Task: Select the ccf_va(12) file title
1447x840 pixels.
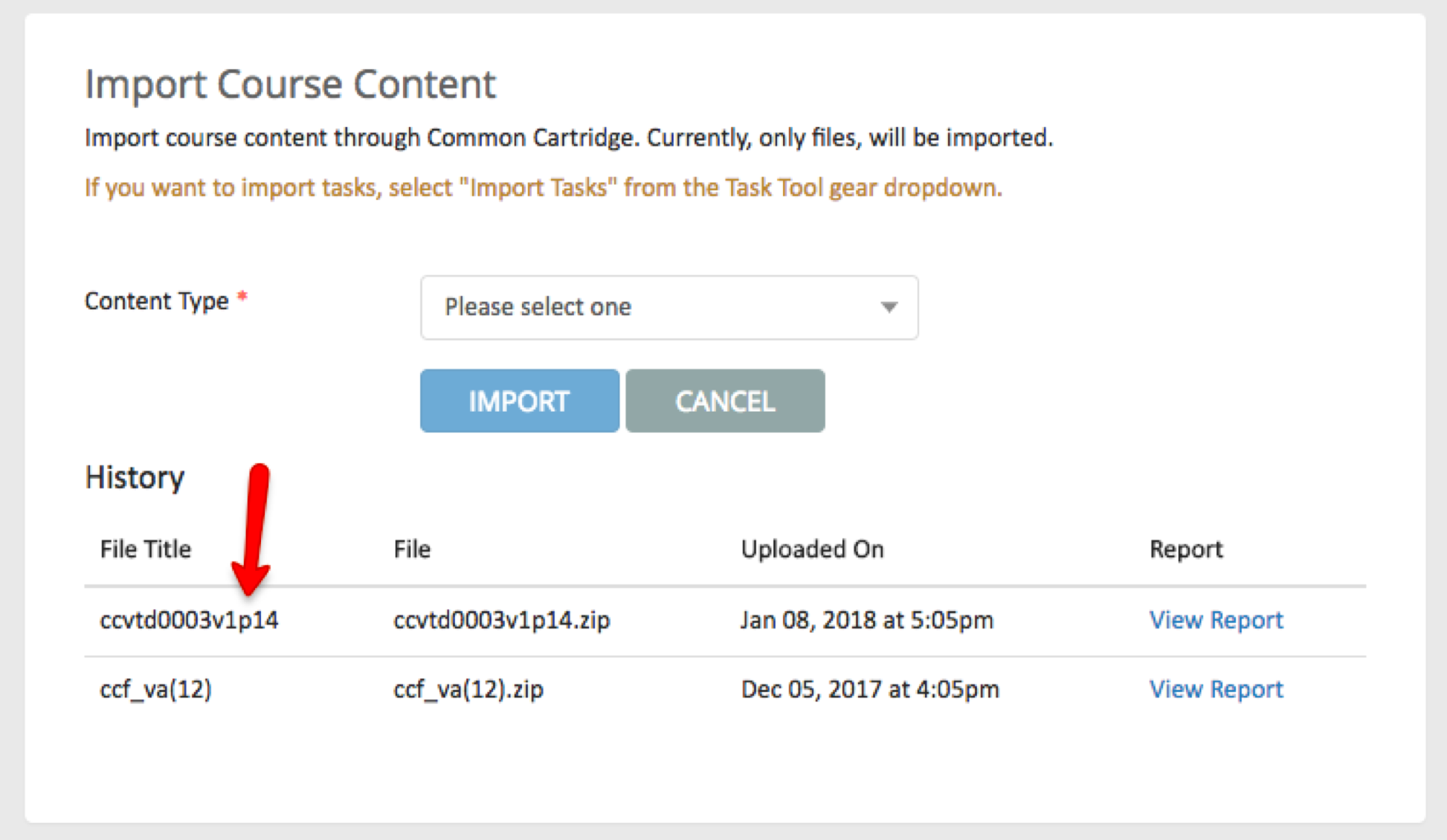Action: point(155,689)
